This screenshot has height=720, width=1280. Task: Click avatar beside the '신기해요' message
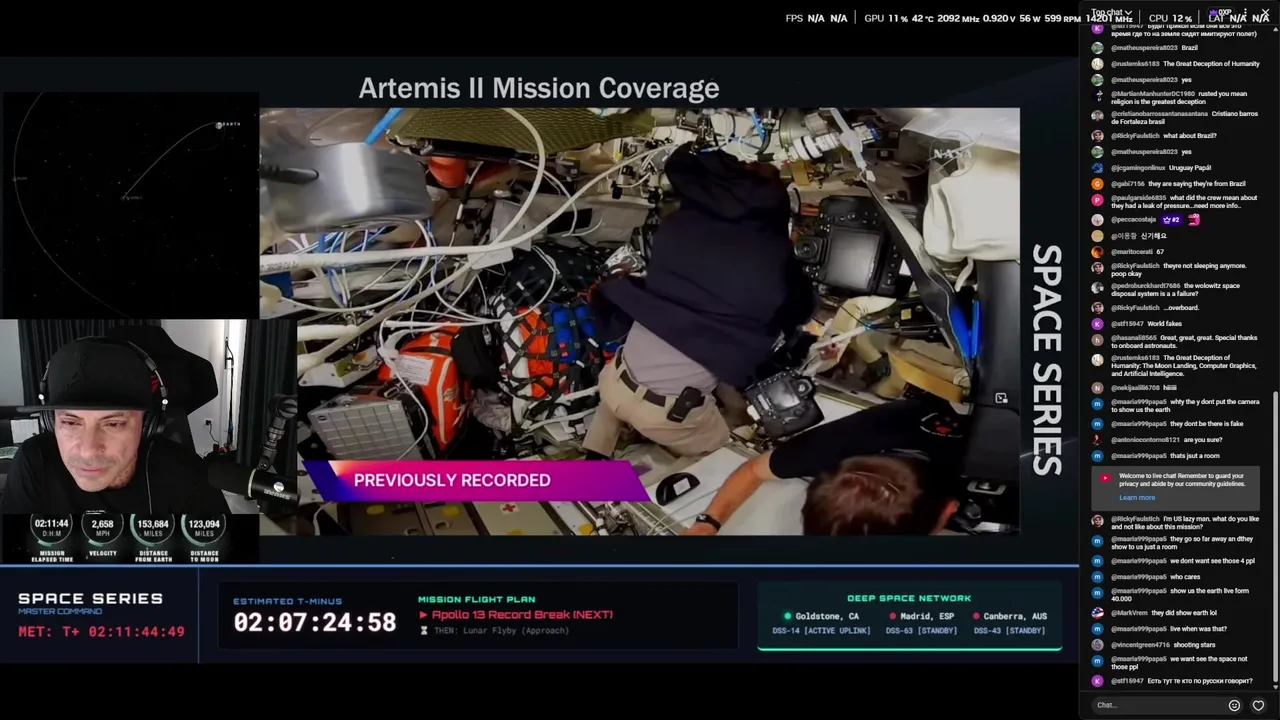(x=1098, y=236)
